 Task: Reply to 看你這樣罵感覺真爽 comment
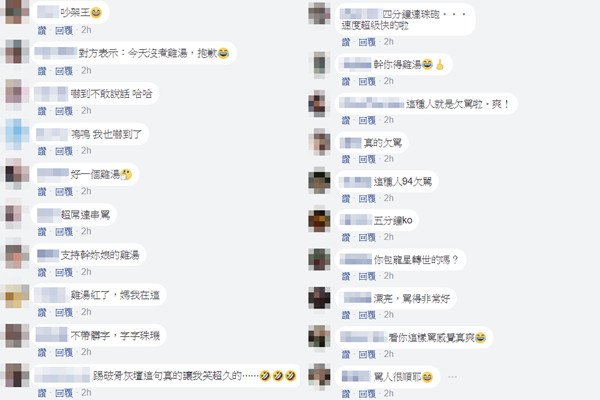[x=367, y=354]
